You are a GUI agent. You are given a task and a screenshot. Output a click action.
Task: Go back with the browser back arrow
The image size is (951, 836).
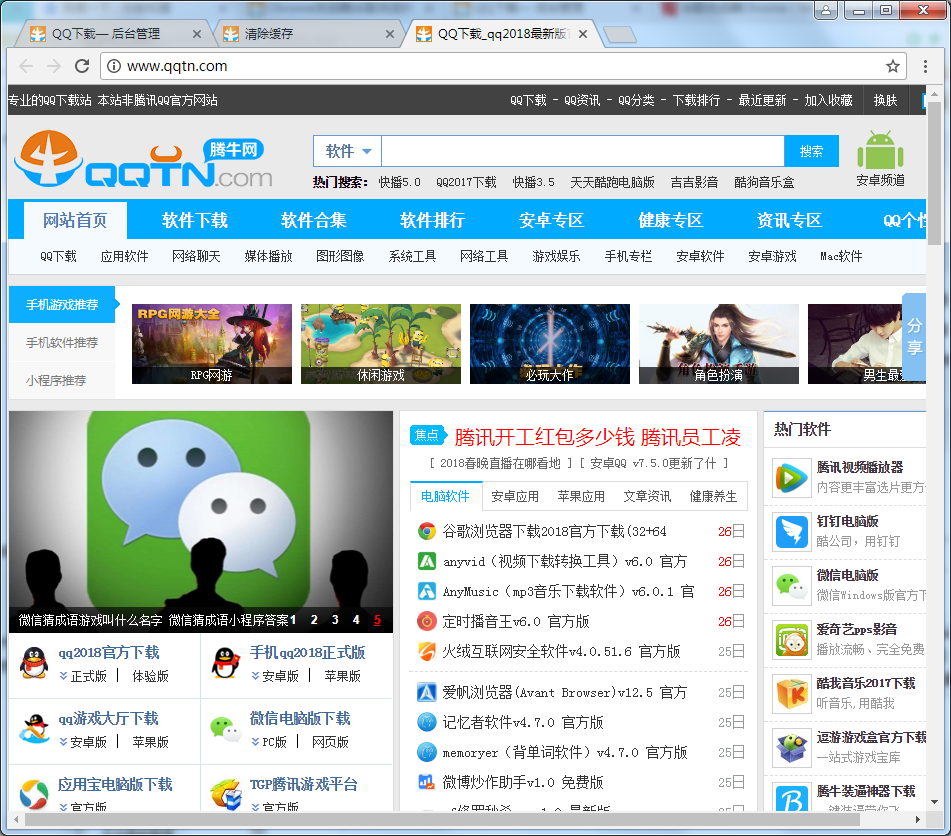point(26,66)
